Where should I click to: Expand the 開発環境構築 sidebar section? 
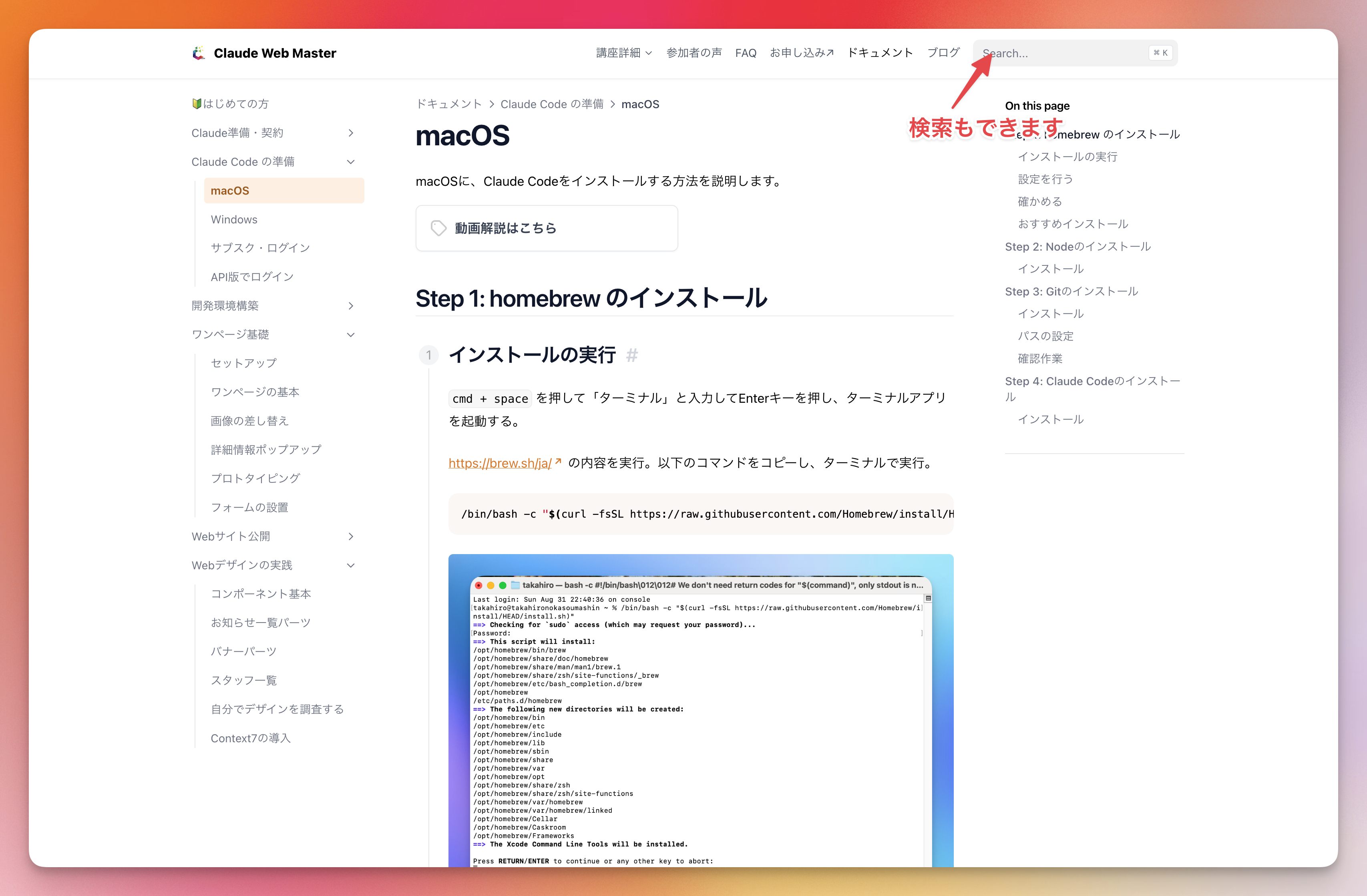[x=350, y=306]
